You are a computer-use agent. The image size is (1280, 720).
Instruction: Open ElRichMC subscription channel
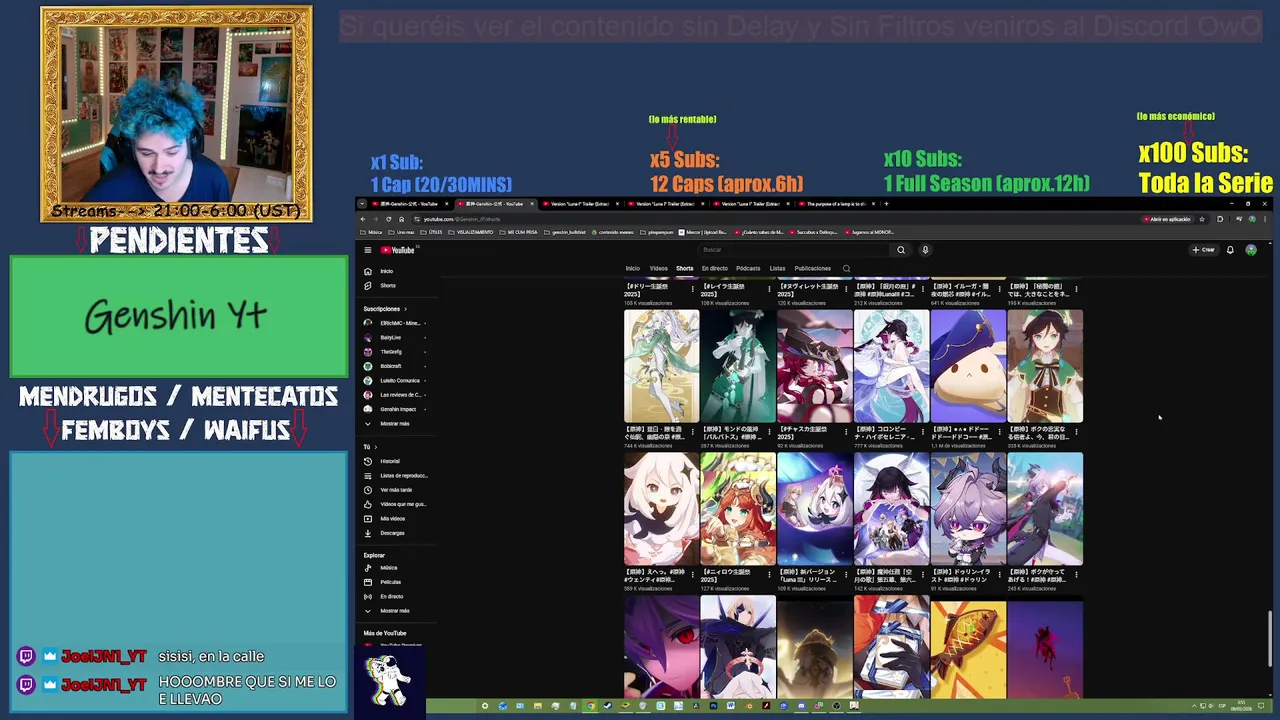coord(396,323)
